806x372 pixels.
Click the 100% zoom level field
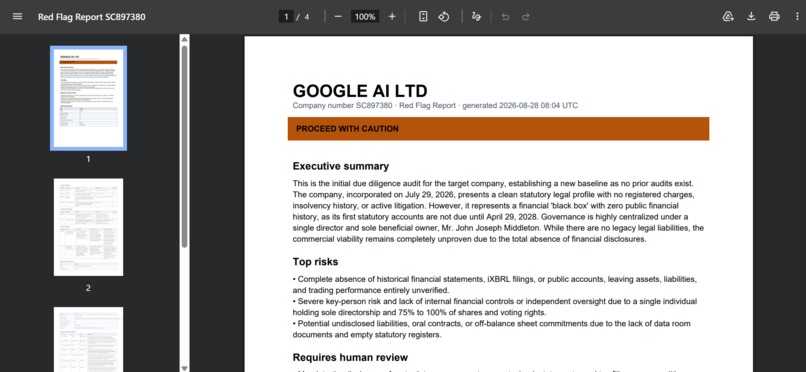point(365,16)
